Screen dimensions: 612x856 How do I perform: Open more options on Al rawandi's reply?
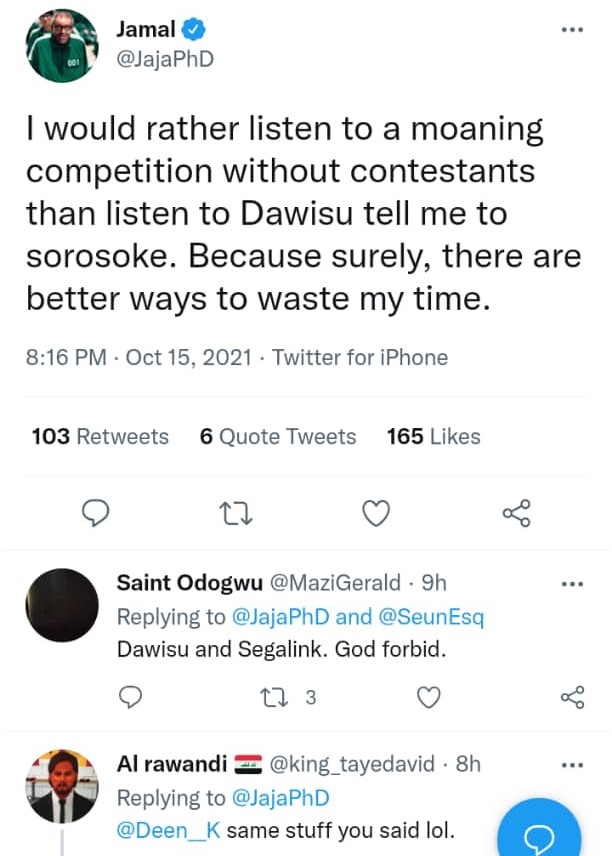[572, 765]
